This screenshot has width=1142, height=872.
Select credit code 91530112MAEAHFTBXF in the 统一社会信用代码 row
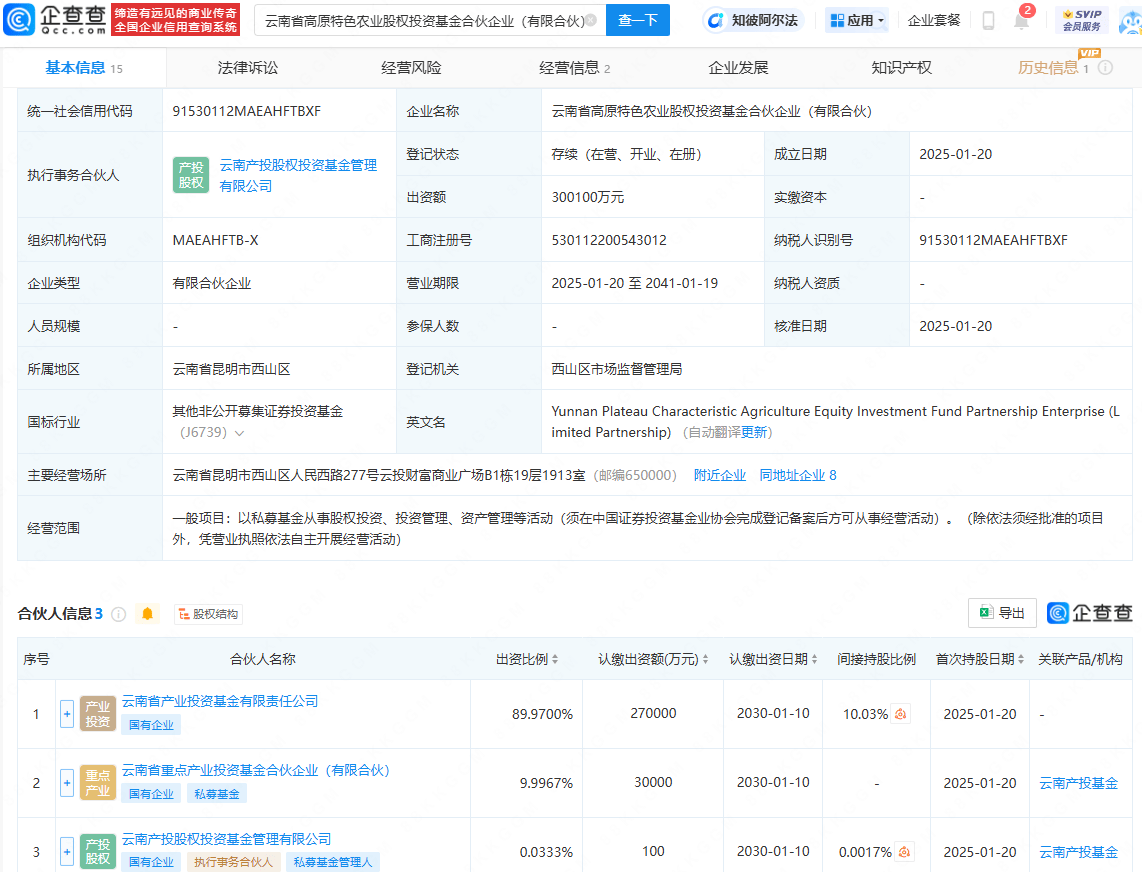click(x=246, y=111)
